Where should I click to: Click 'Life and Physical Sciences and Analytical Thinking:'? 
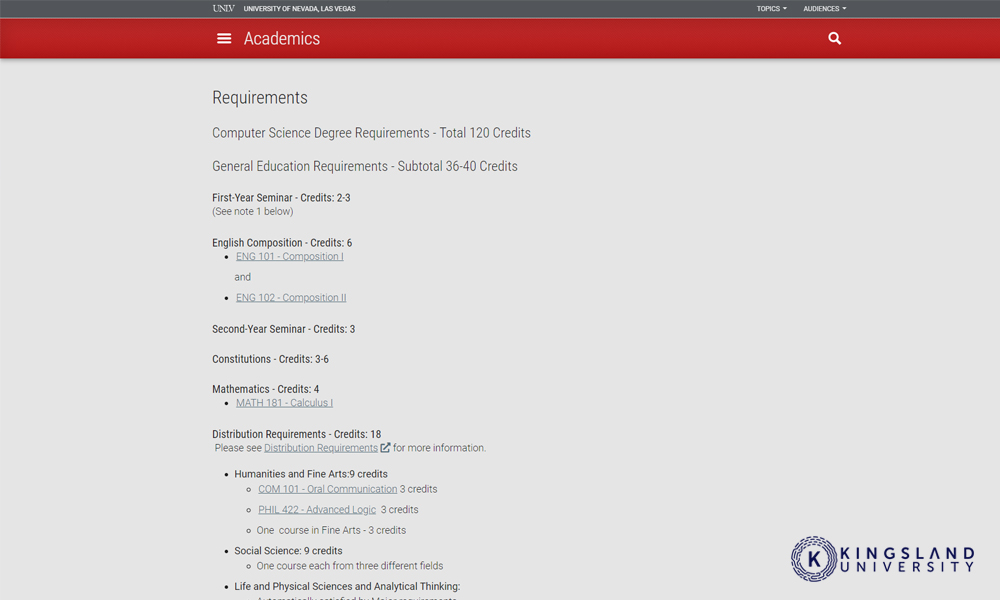coord(347,586)
